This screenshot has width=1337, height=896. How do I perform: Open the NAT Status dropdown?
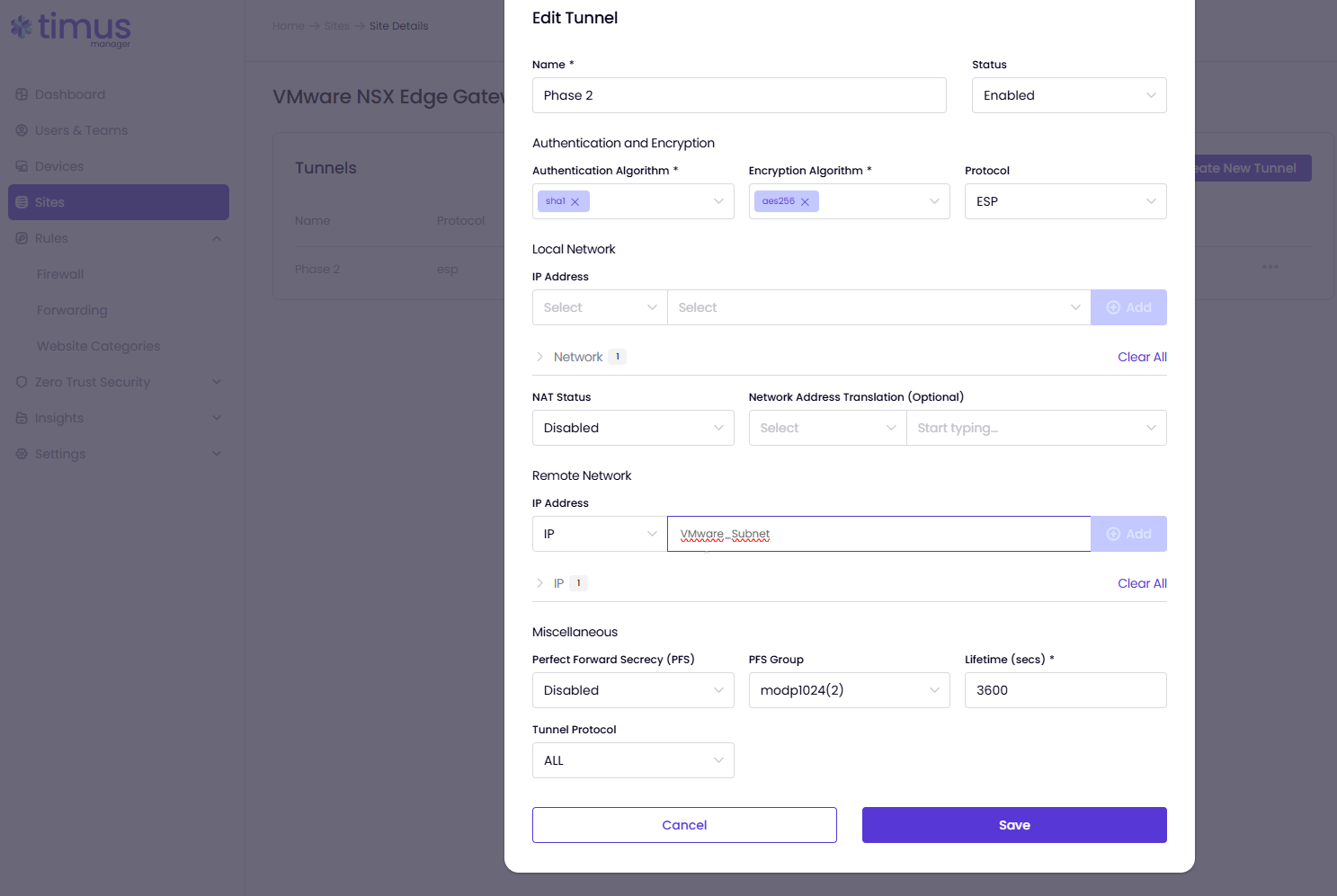[633, 428]
